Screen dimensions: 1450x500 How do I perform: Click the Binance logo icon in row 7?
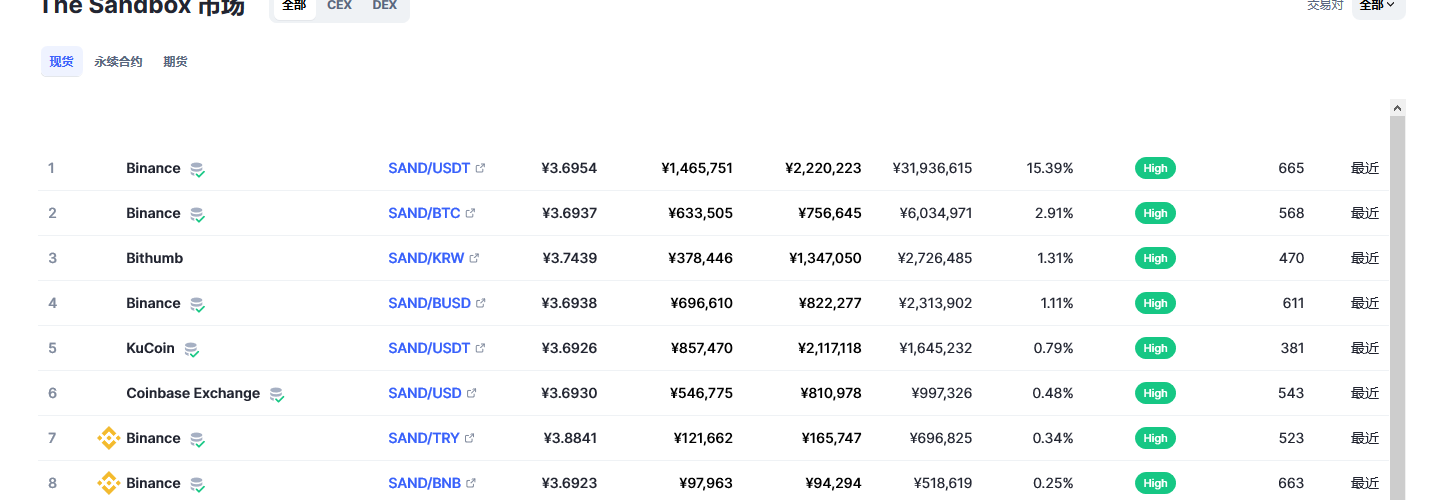click(x=108, y=438)
